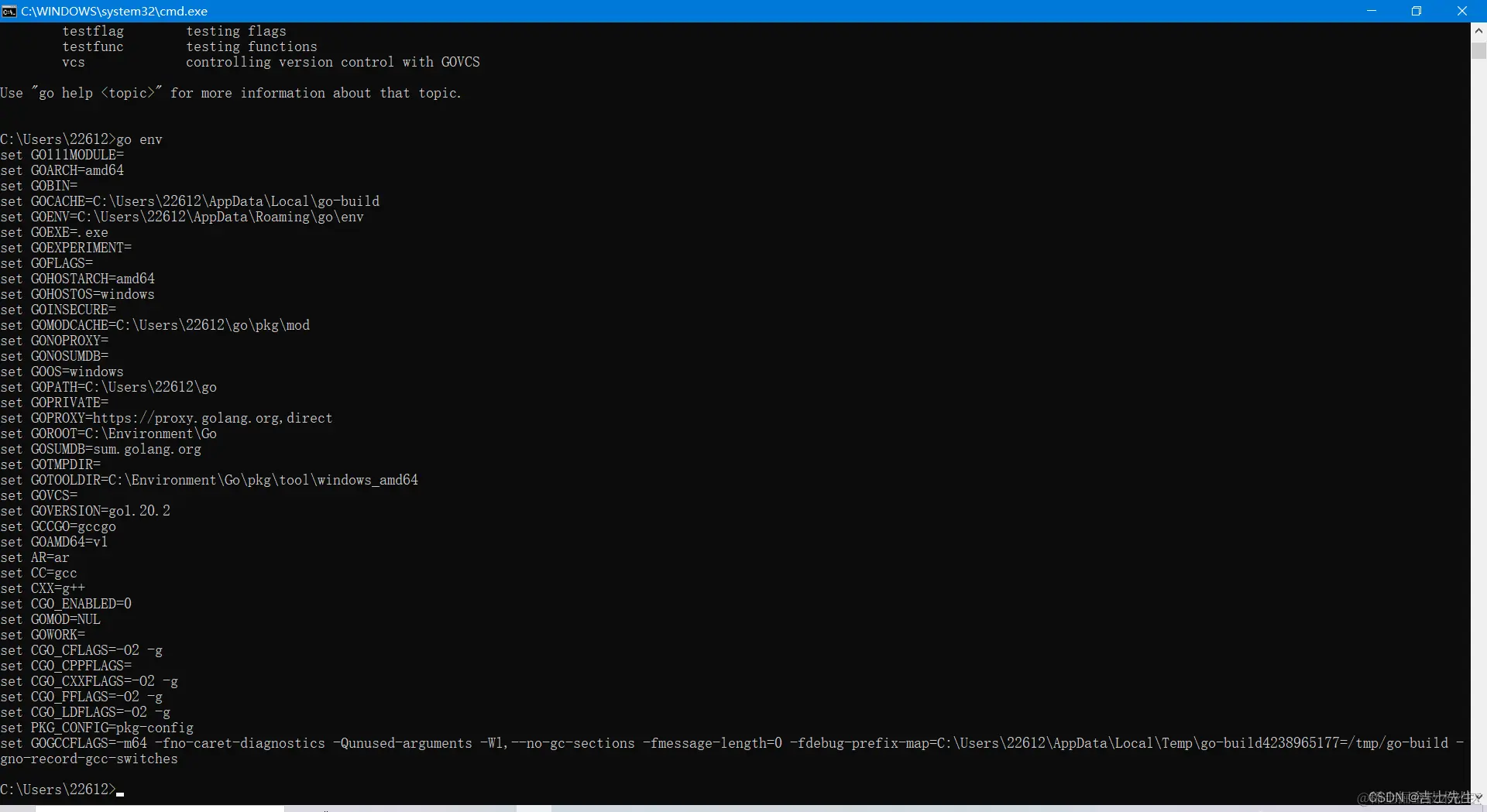
Task: Click the line 'set GOEXE=.exe'
Action: point(54,232)
